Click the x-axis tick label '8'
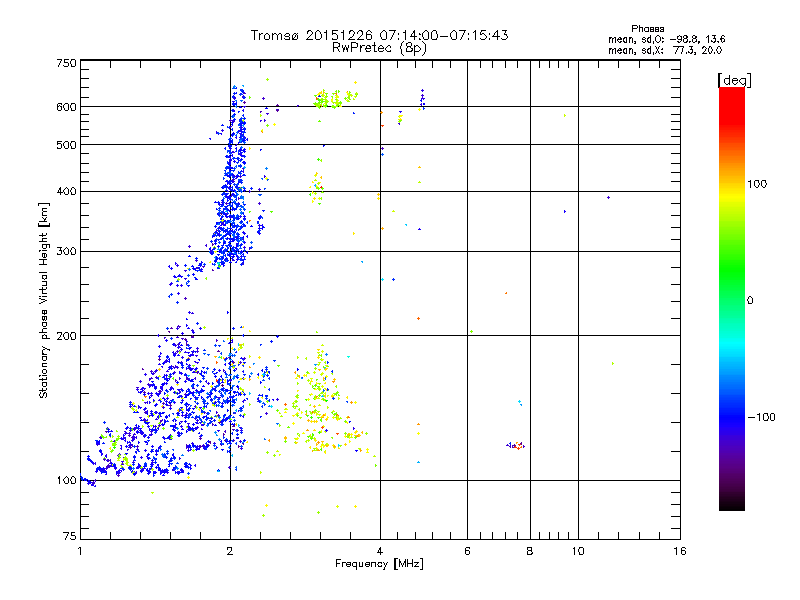The image size is (800, 600). [x=530, y=551]
